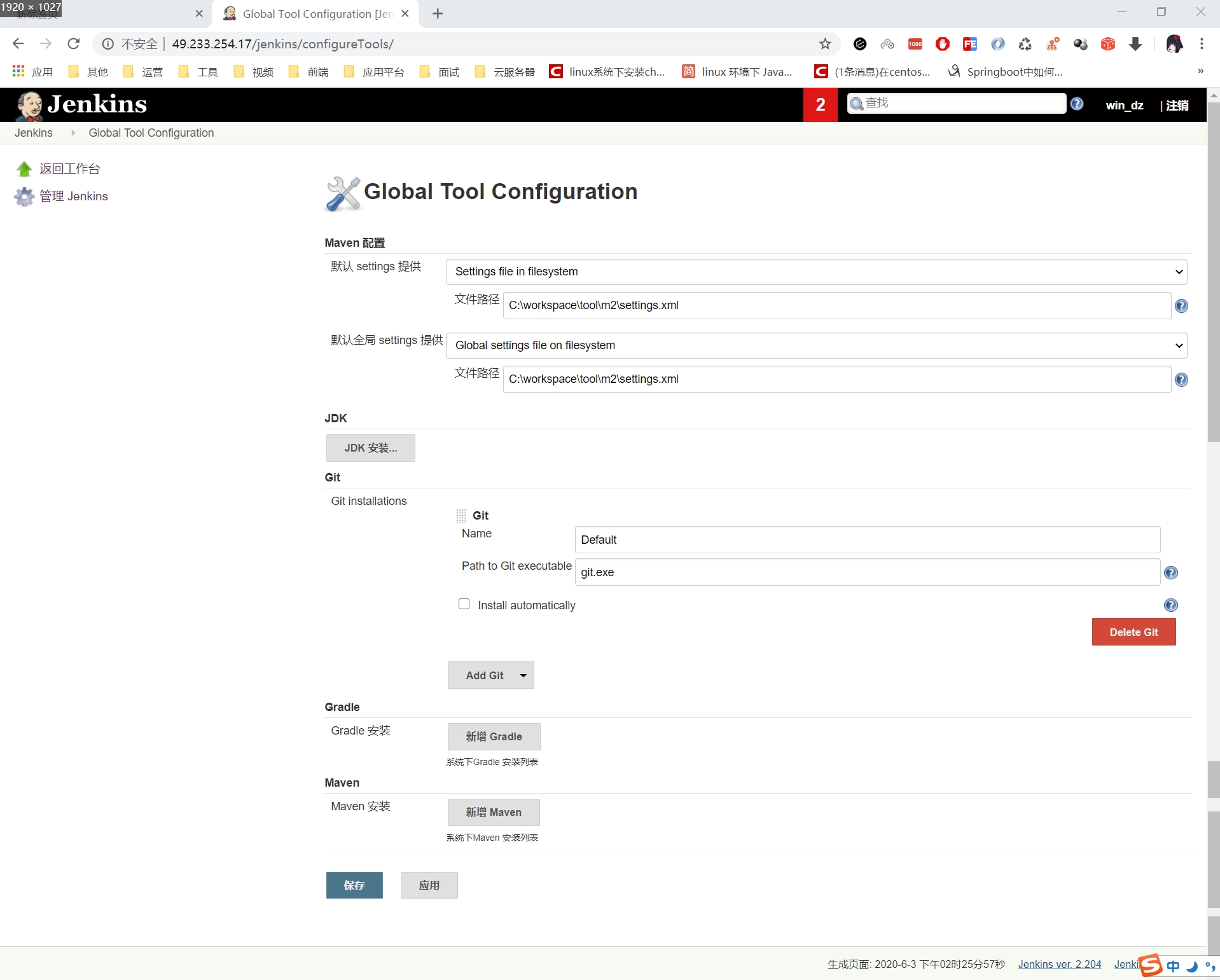Show help for Install automatically option
The image size is (1220, 980).
[x=1170, y=605]
